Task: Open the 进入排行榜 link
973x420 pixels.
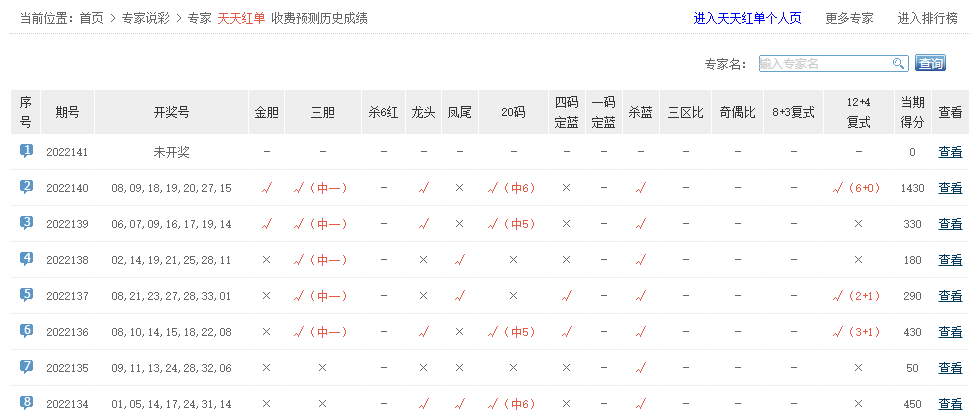Action: pos(929,18)
